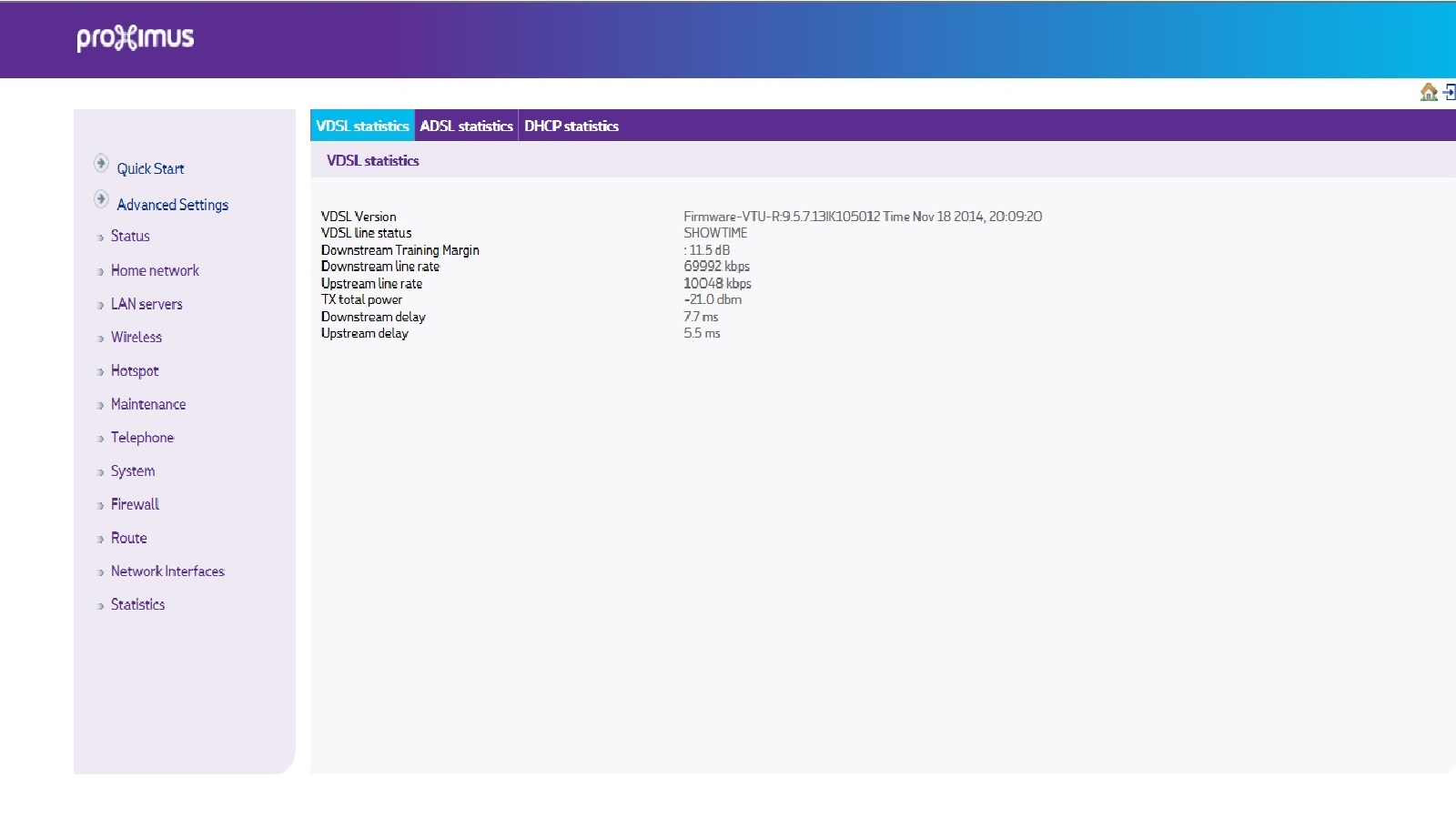Open the Telephone settings page
The height and width of the screenshot is (819, 1456).
click(142, 438)
